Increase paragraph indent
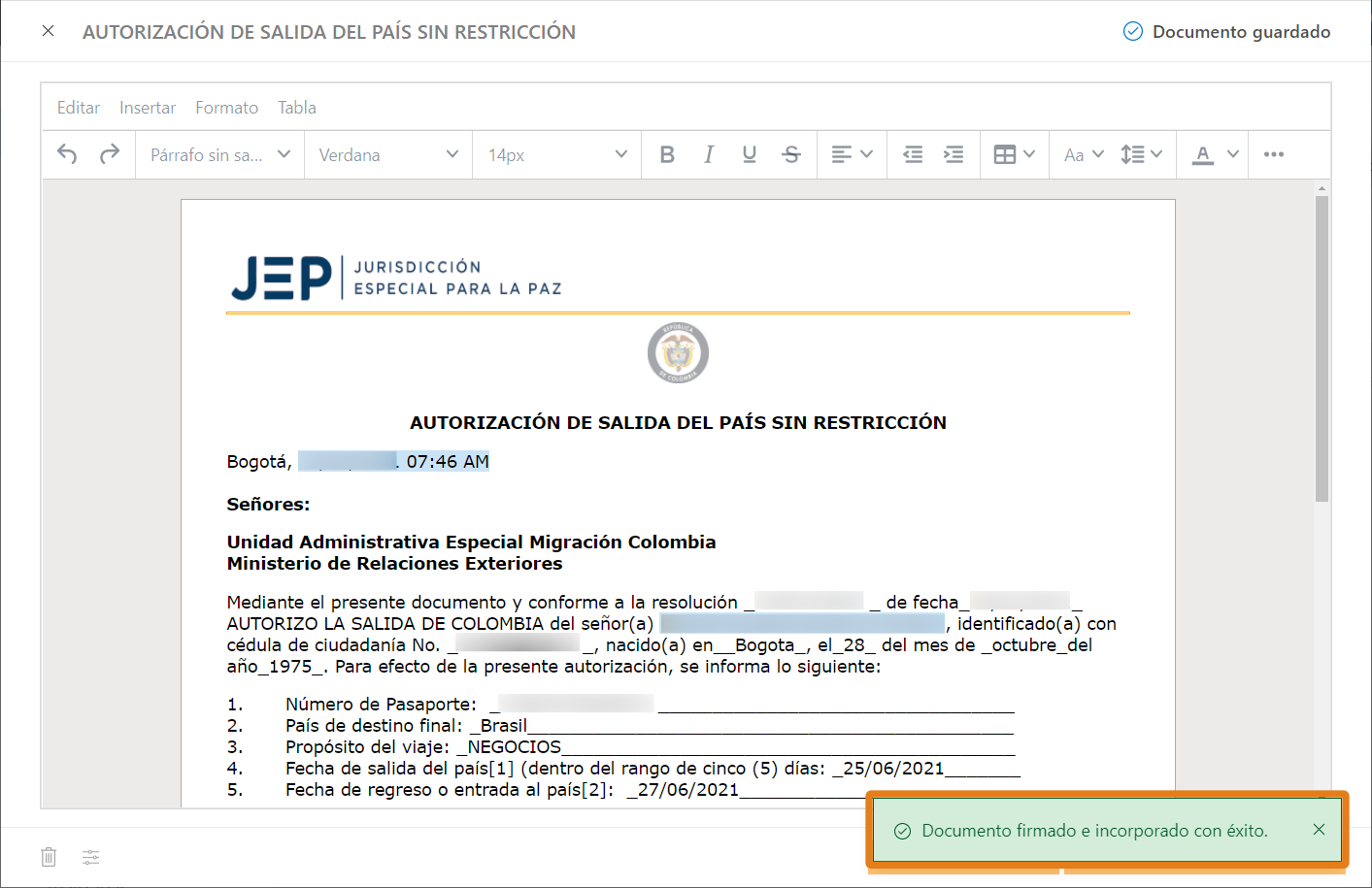1372x888 pixels. (x=954, y=154)
